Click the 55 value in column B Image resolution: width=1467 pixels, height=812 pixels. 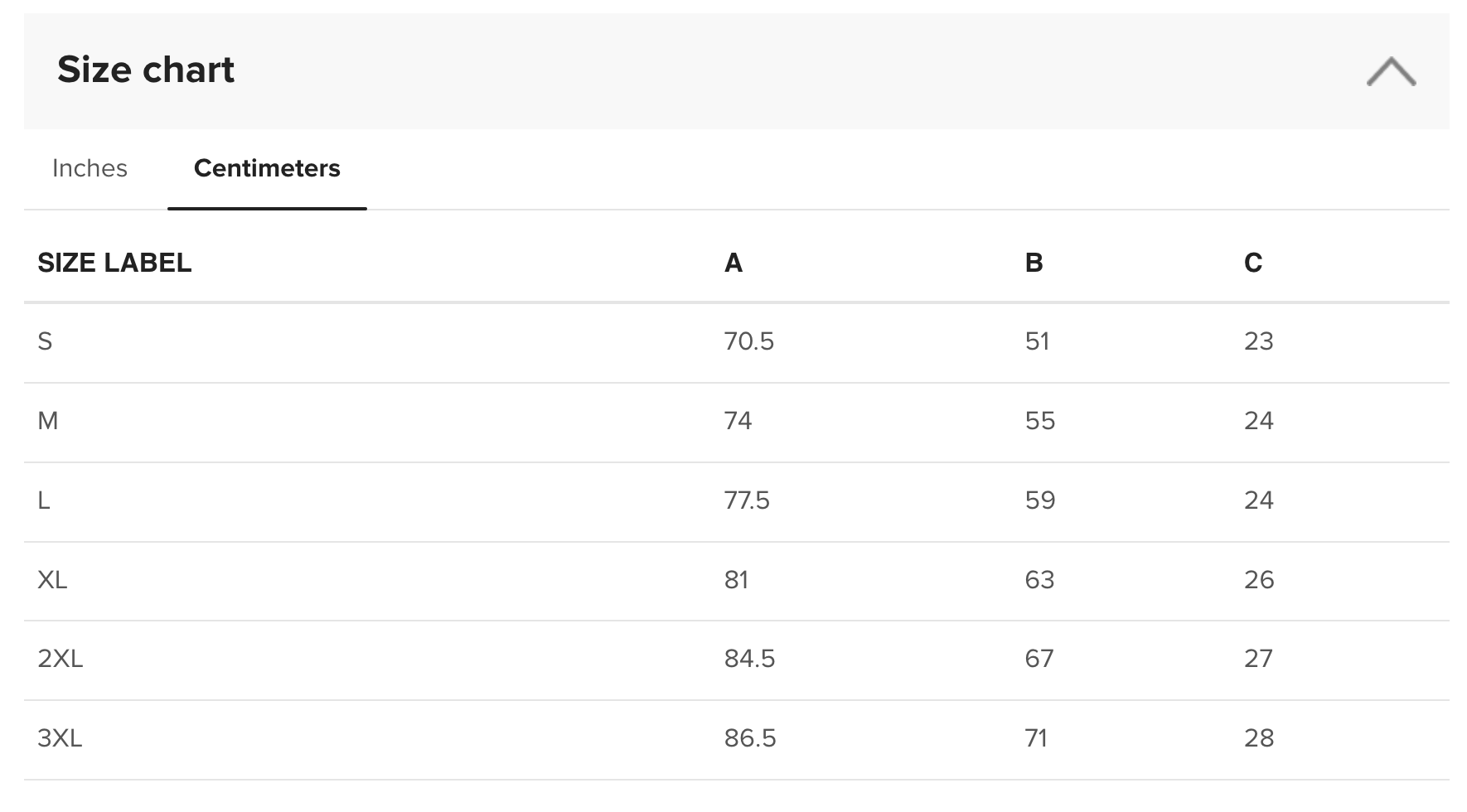[x=1040, y=421]
